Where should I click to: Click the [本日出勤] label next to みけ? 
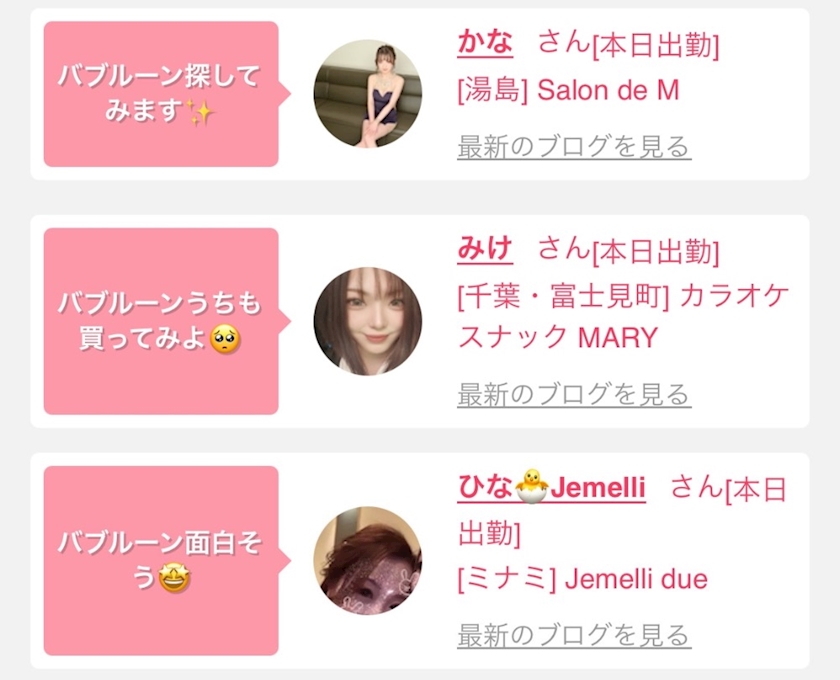point(656,252)
